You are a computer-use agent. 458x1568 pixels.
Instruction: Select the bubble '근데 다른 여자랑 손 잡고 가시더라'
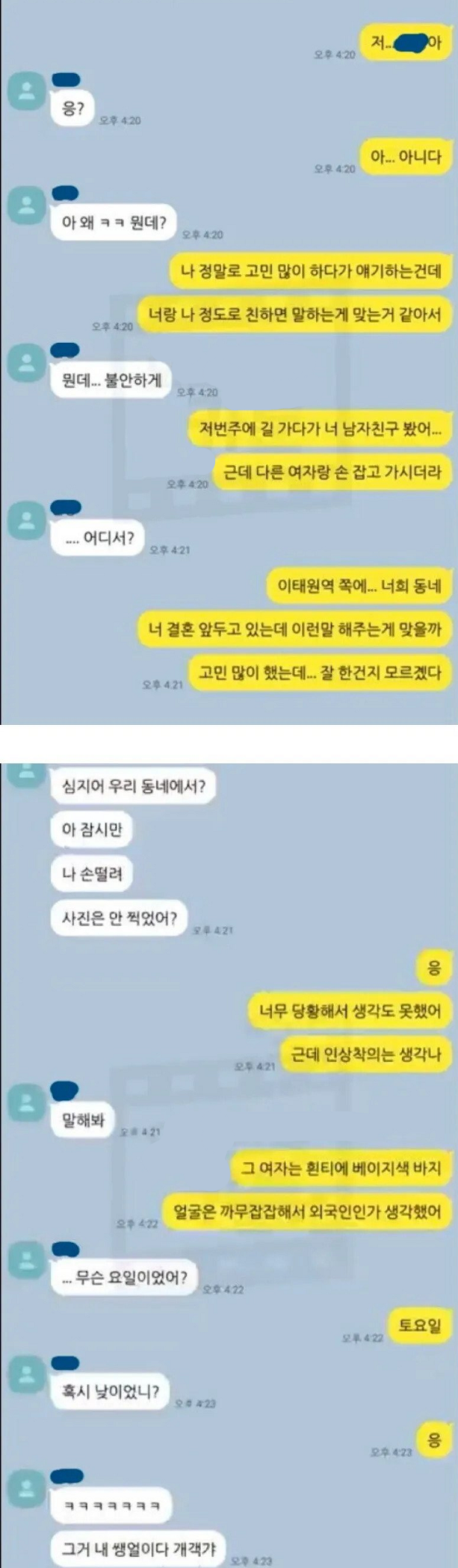point(332,472)
